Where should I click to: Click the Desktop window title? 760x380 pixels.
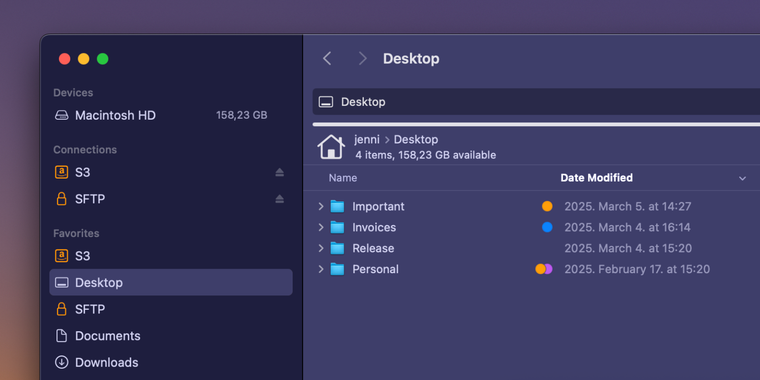tap(411, 59)
